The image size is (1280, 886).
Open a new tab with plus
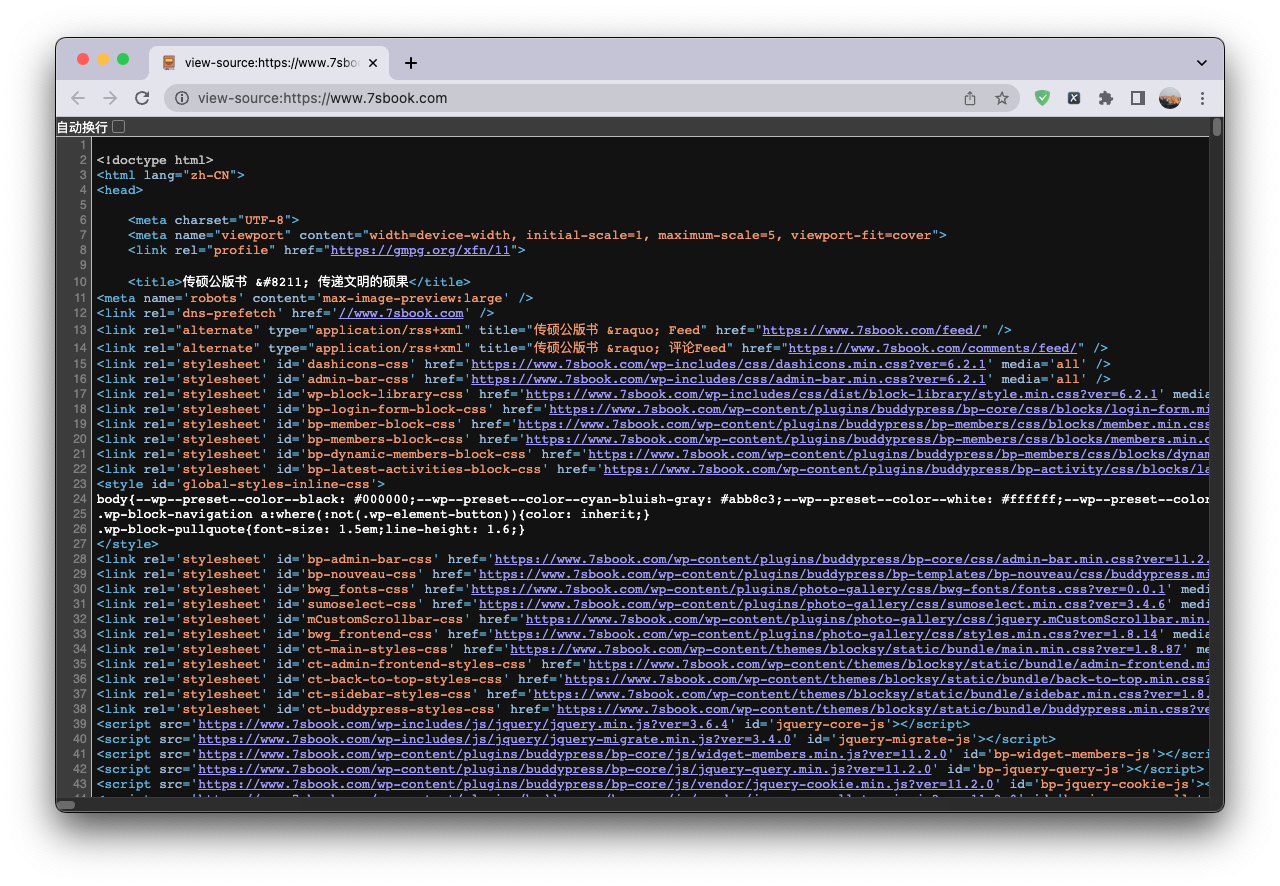[411, 63]
